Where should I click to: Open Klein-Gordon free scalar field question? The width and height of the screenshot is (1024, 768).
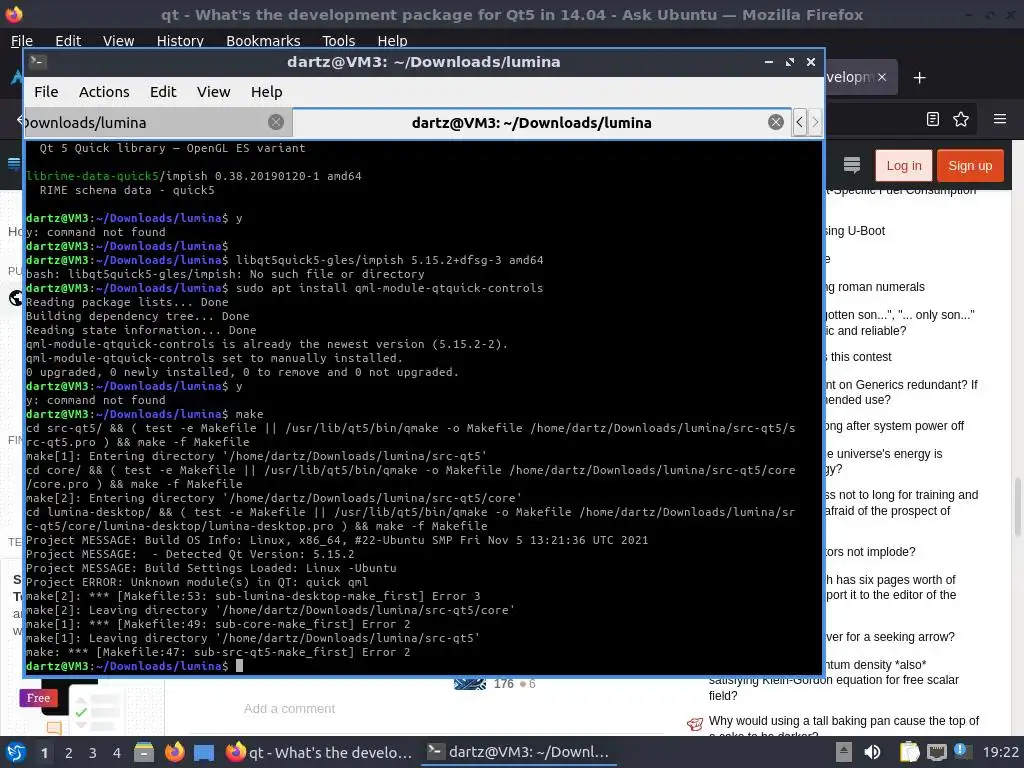[833, 680]
